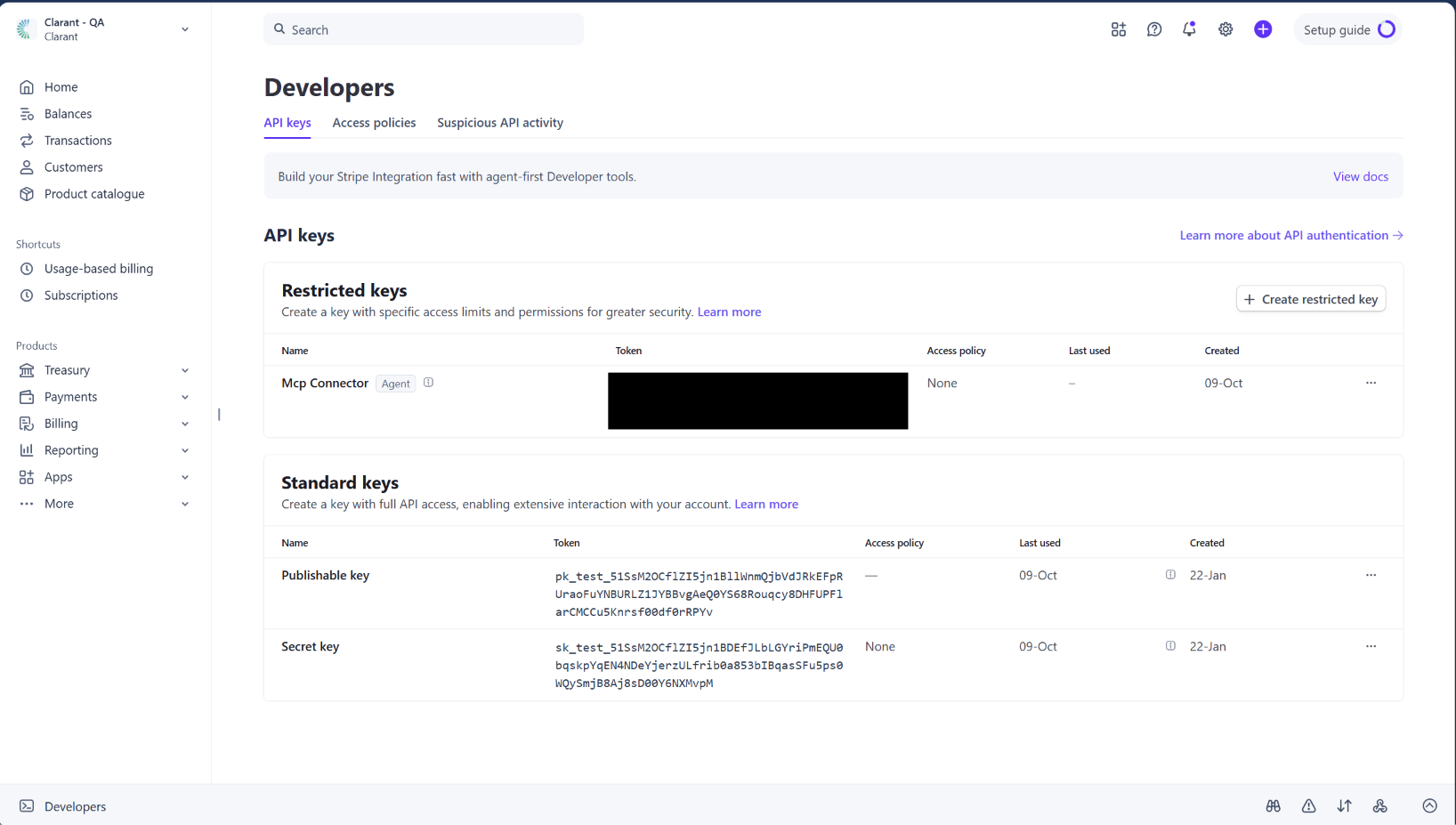Click the Balances sidebar icon

tap(27, 114)
